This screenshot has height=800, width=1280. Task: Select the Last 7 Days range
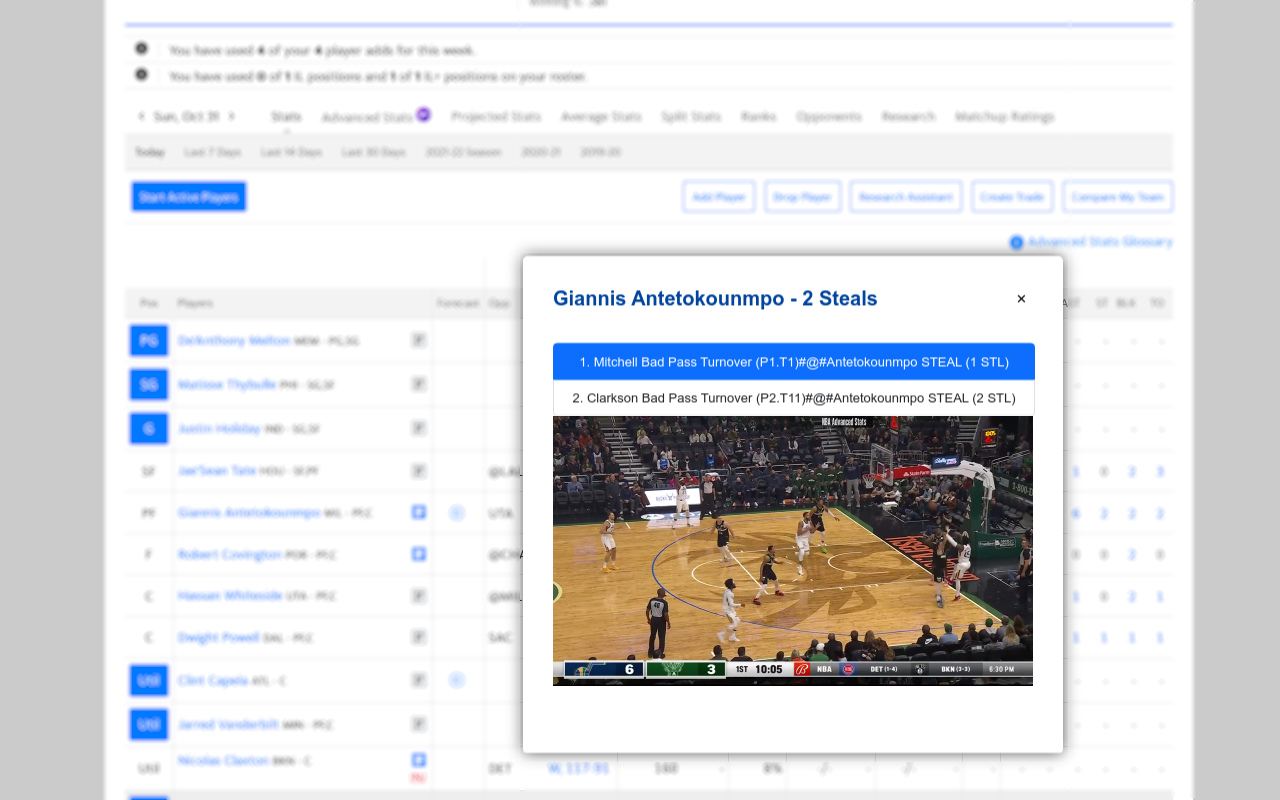[212, 152]
